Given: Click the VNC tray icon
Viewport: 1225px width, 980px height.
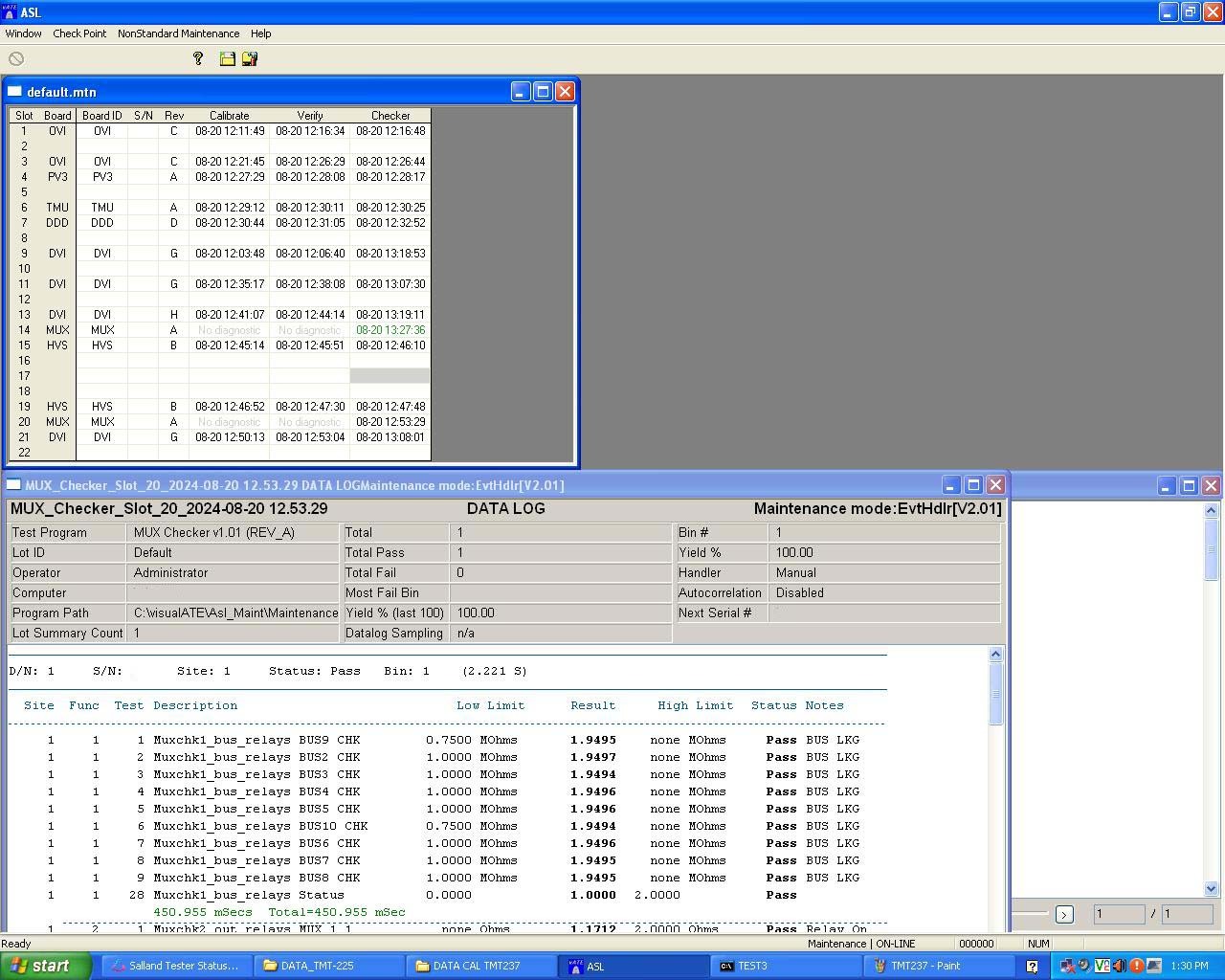Looking at the screenshot, I should coord(1102,966).
